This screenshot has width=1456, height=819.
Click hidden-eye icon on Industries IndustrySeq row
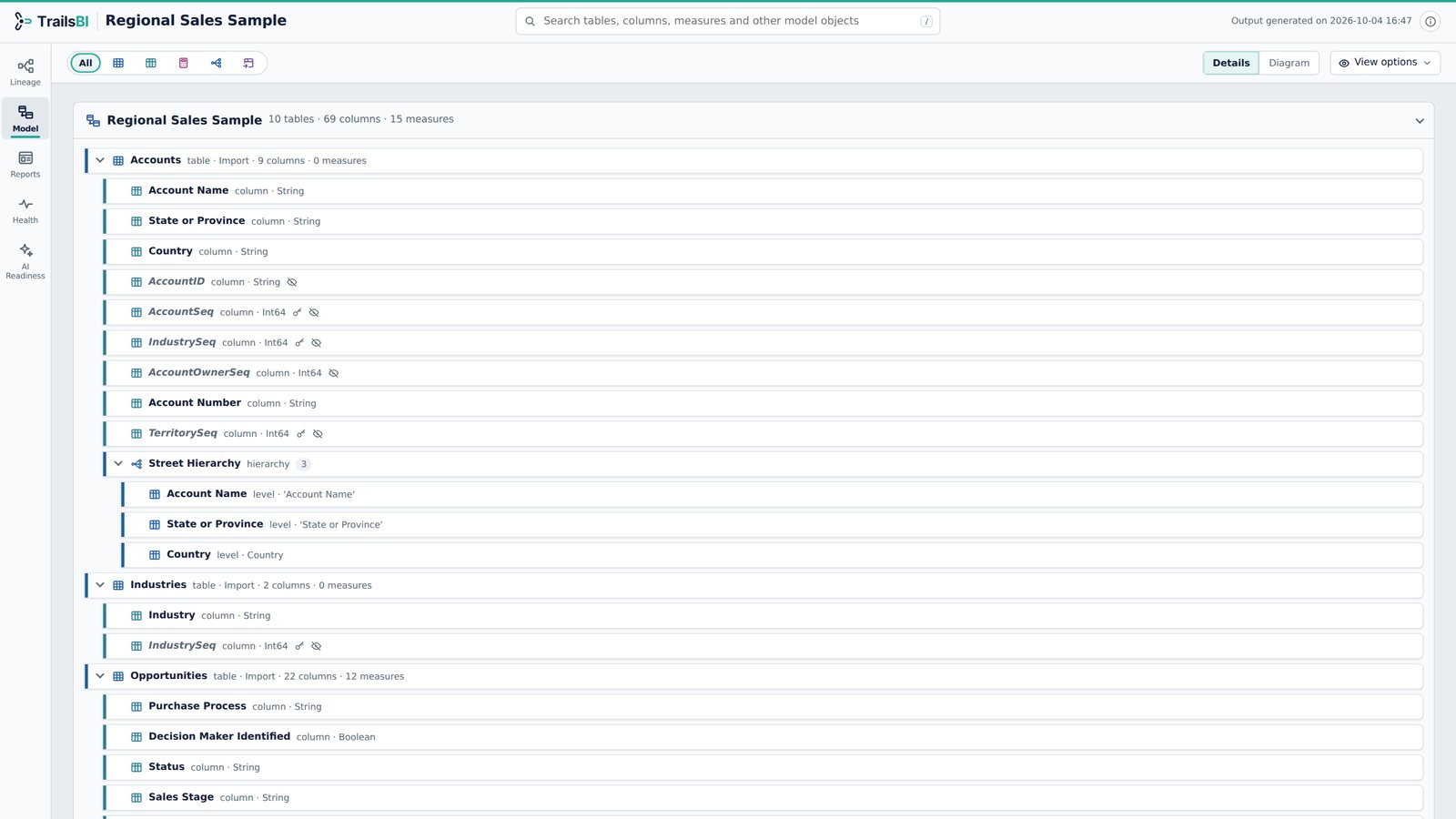point(317,646)
